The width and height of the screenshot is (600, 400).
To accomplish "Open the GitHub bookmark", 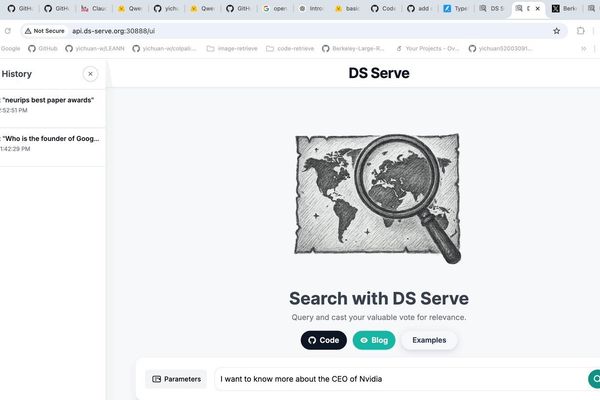I will coord(43,49).
